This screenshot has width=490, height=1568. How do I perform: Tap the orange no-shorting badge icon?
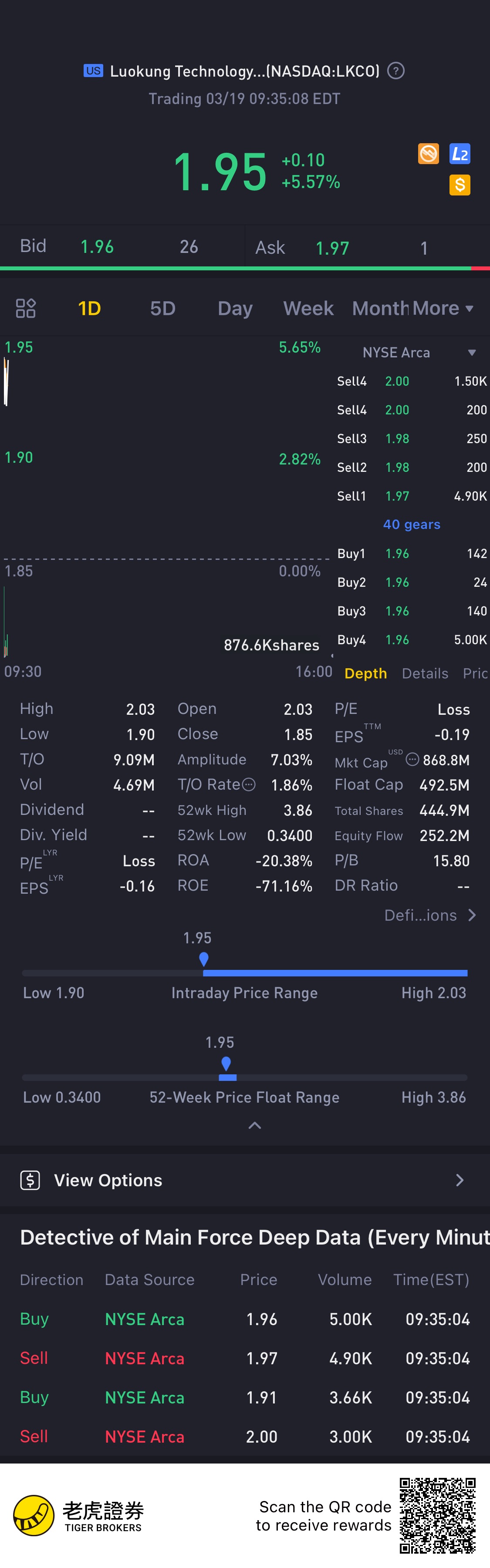pos(429,154)
